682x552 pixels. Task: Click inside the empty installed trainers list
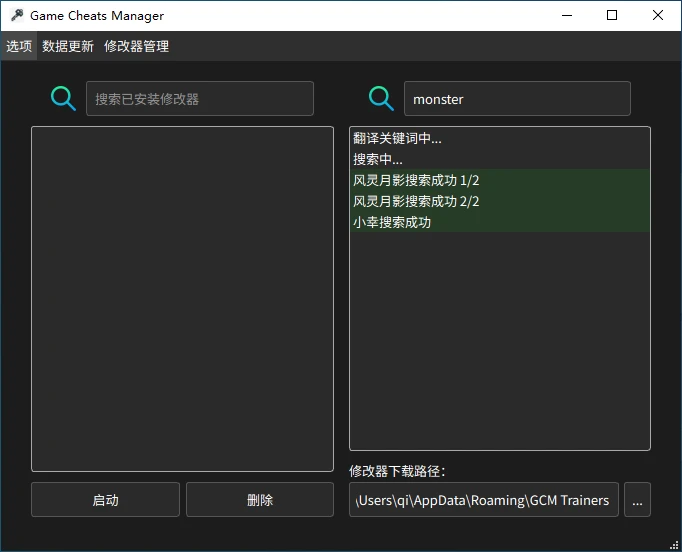click(182, 298)
